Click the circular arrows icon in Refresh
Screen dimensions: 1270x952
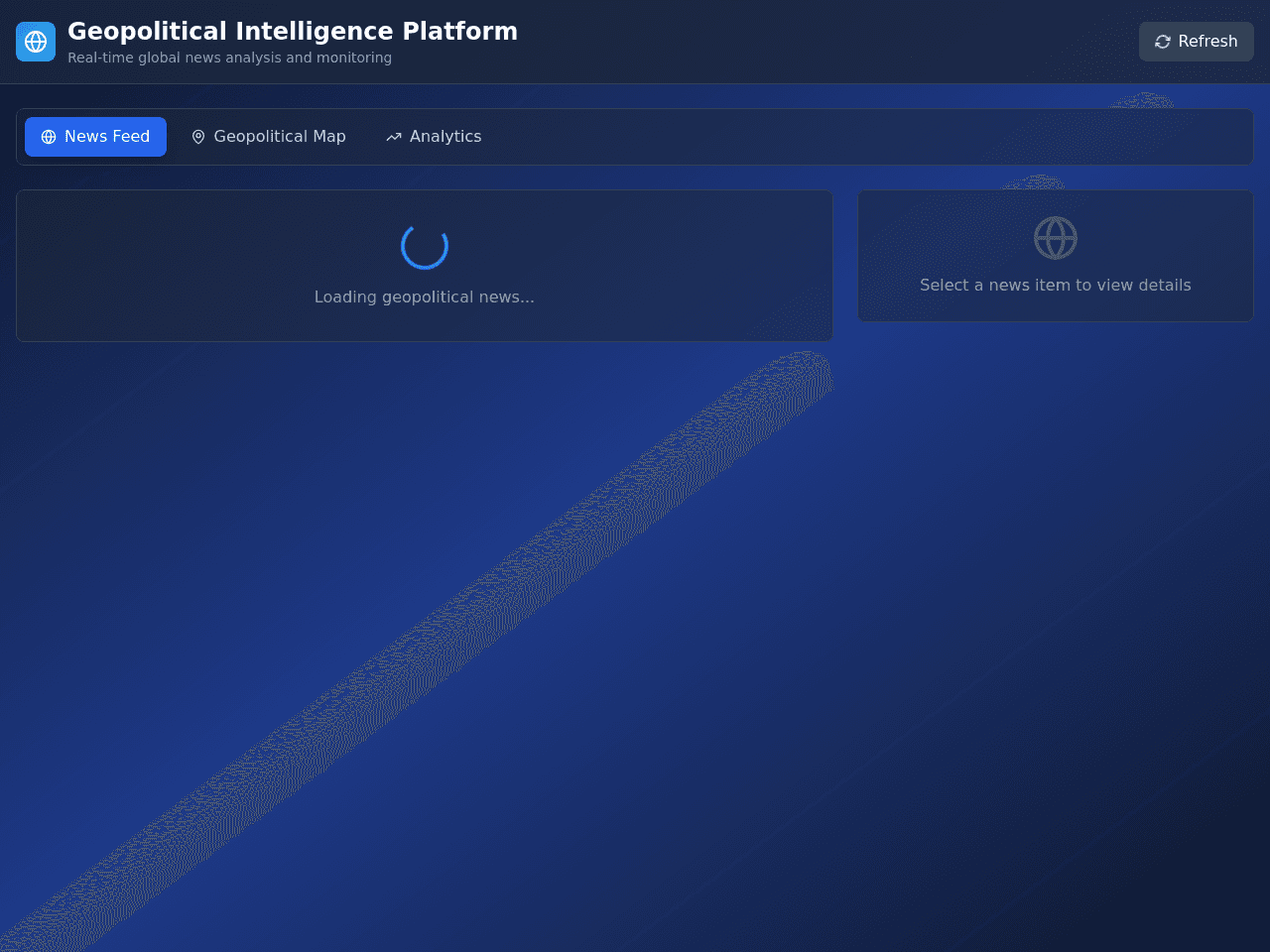[1163, 42]
